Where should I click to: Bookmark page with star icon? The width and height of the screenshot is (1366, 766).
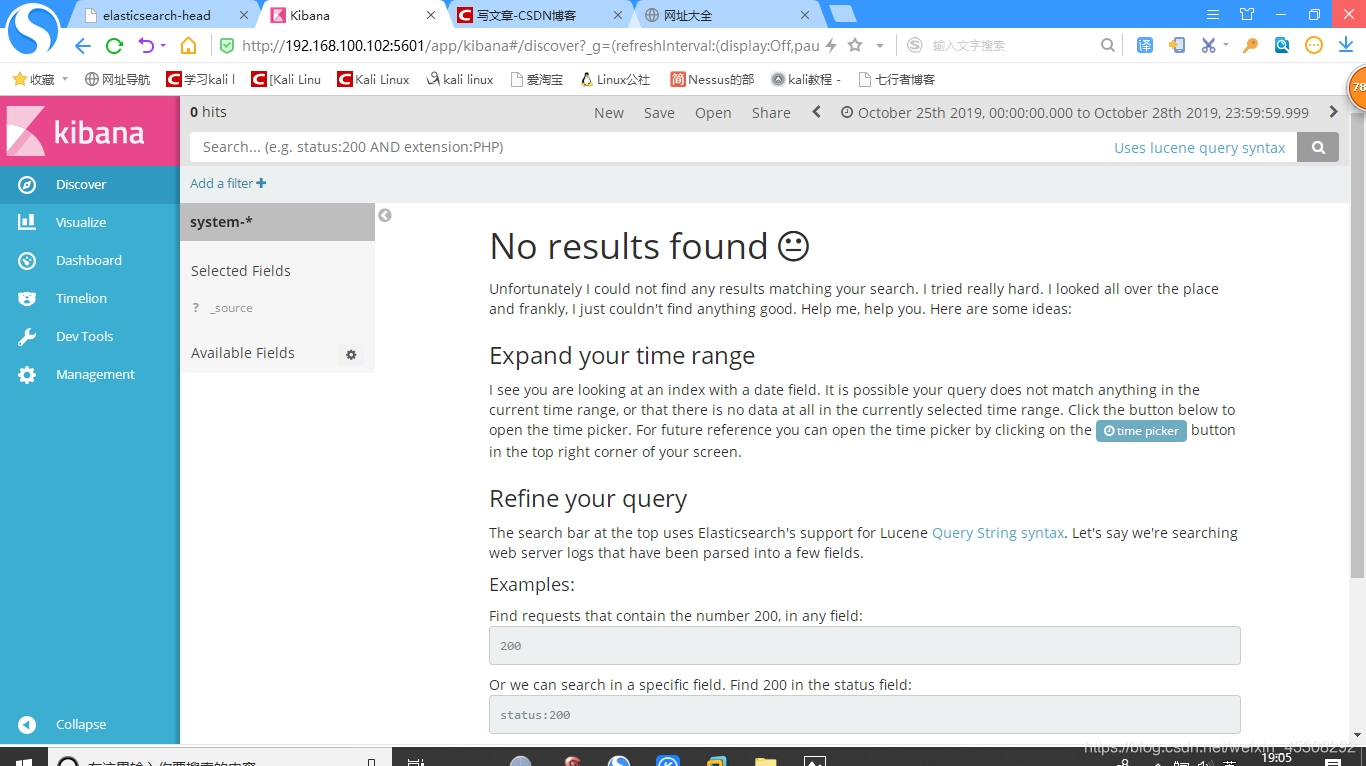(855, 45)
